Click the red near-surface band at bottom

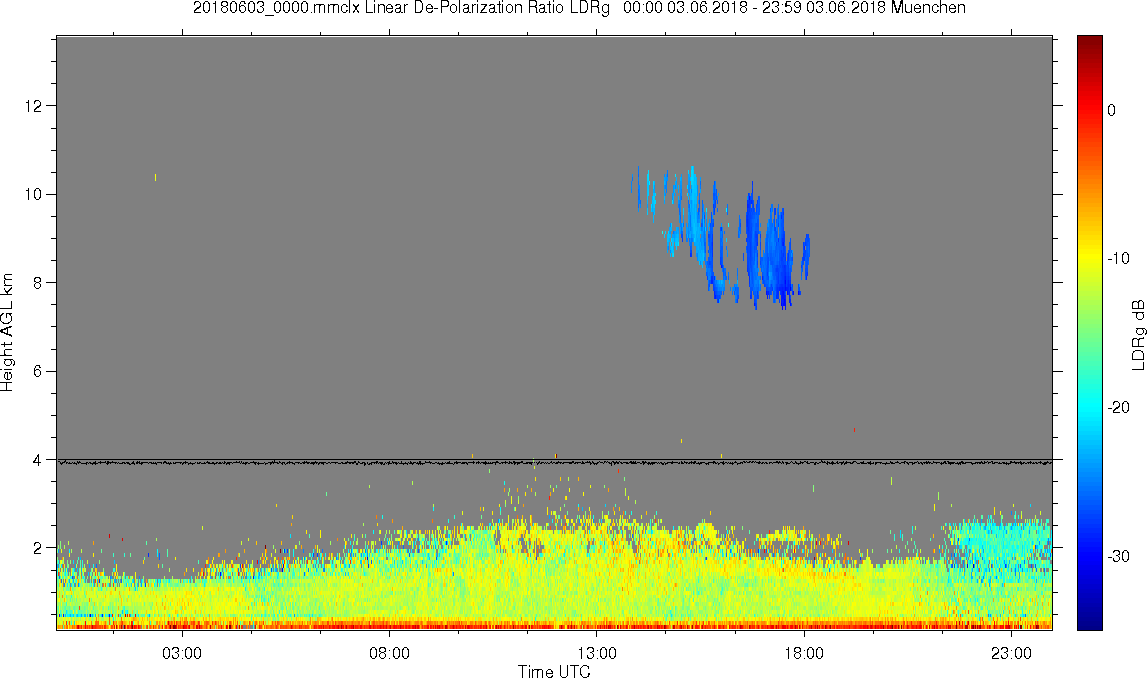tap(554, 625)
